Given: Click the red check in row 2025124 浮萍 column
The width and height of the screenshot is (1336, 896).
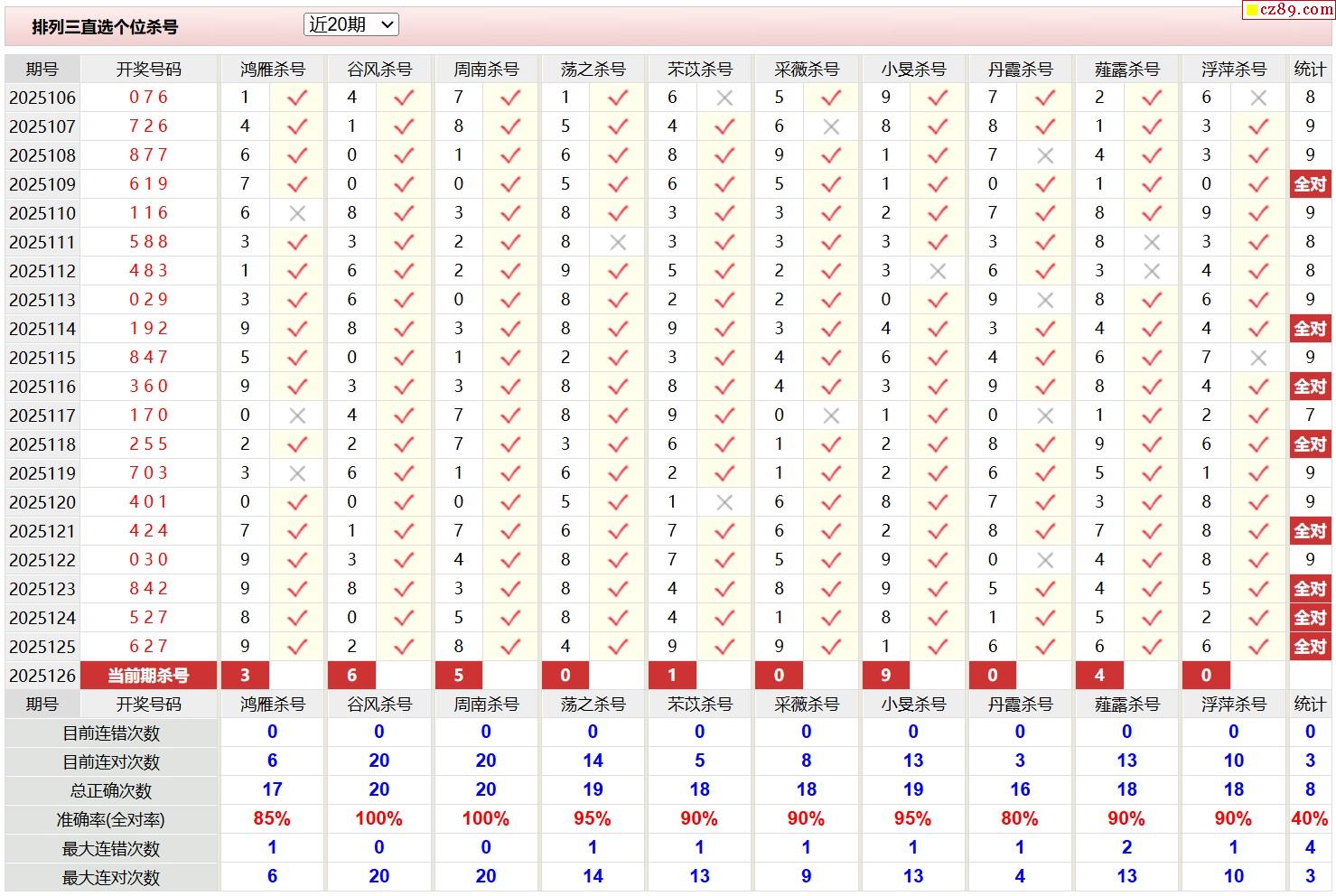Looking at the screenshot, I should (x=1258, y=618).
